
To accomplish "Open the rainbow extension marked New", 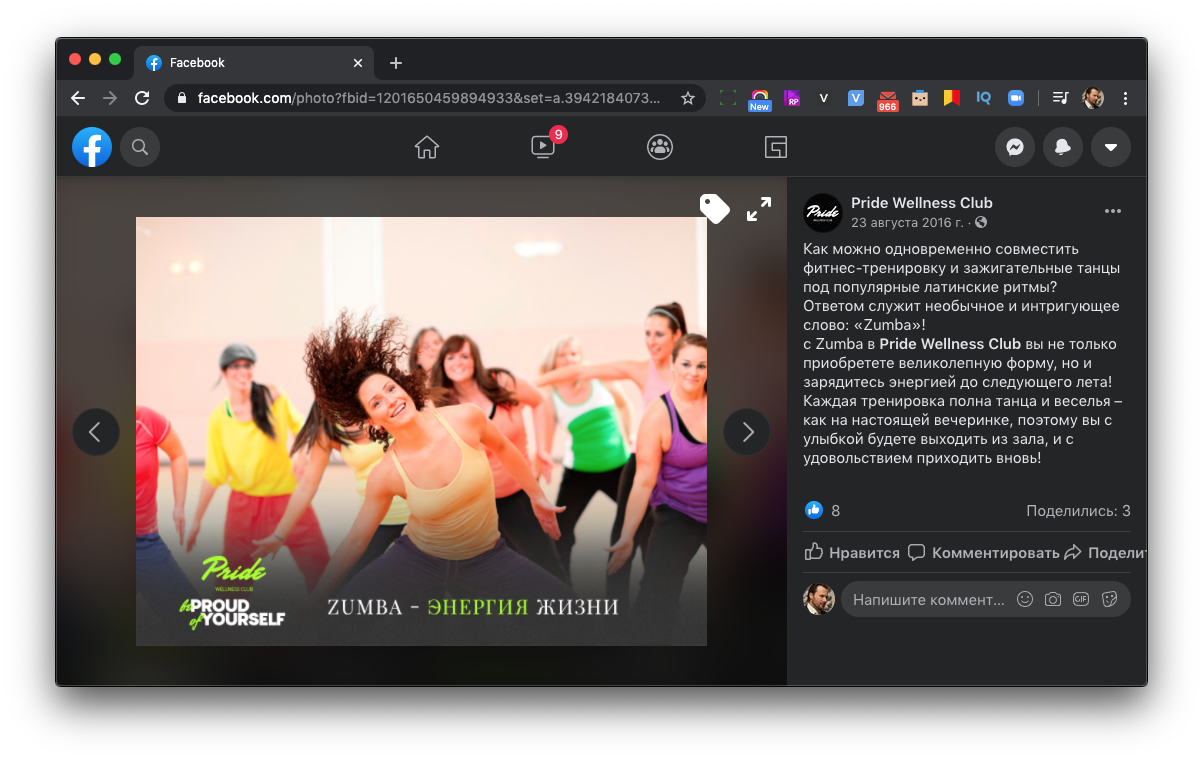I will [760, 99].
